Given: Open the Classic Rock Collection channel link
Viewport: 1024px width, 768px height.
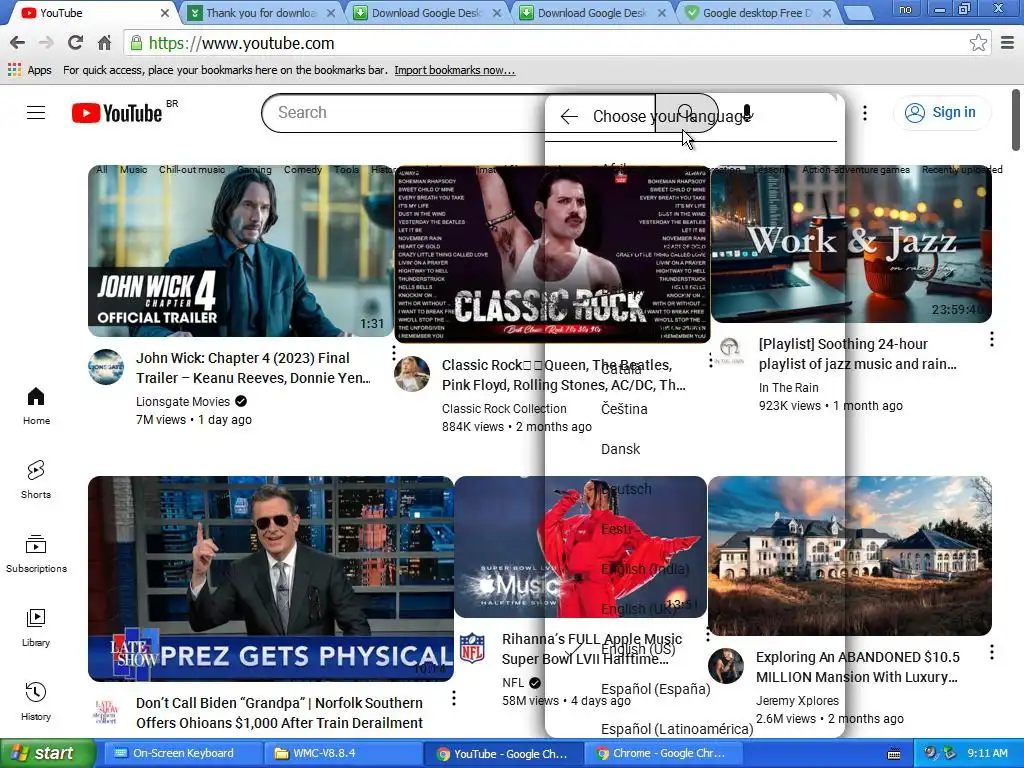Looking at the screenshot, I should click(504, 409).
